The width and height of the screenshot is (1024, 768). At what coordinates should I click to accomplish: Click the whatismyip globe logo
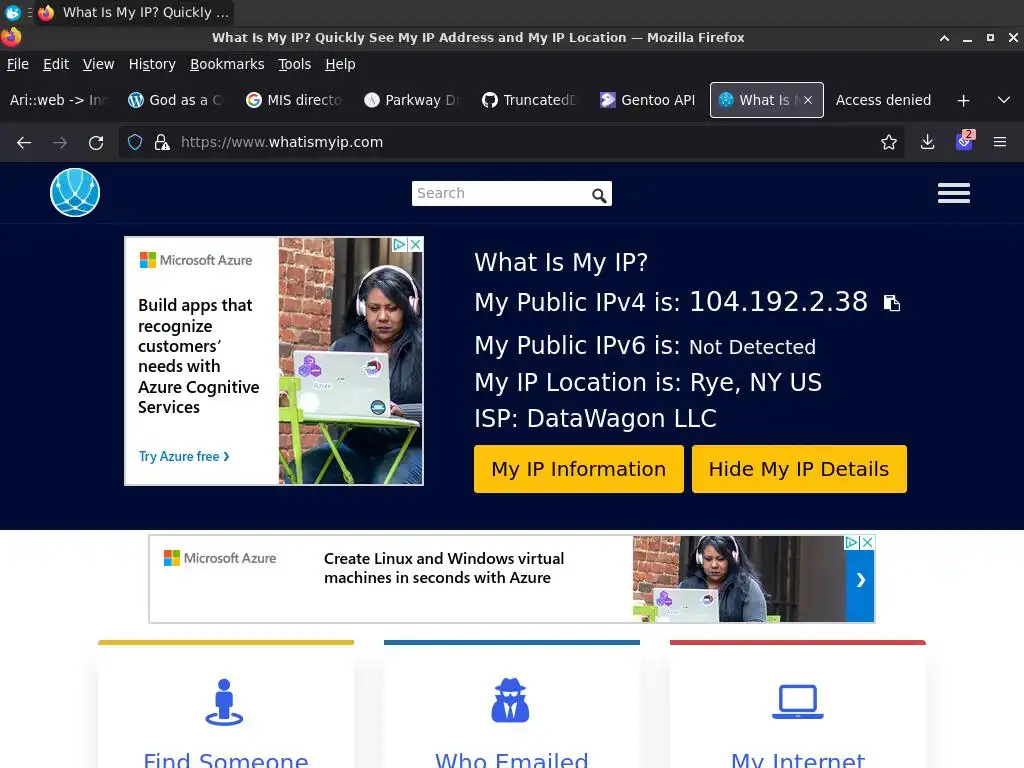[x=75, y=193]
